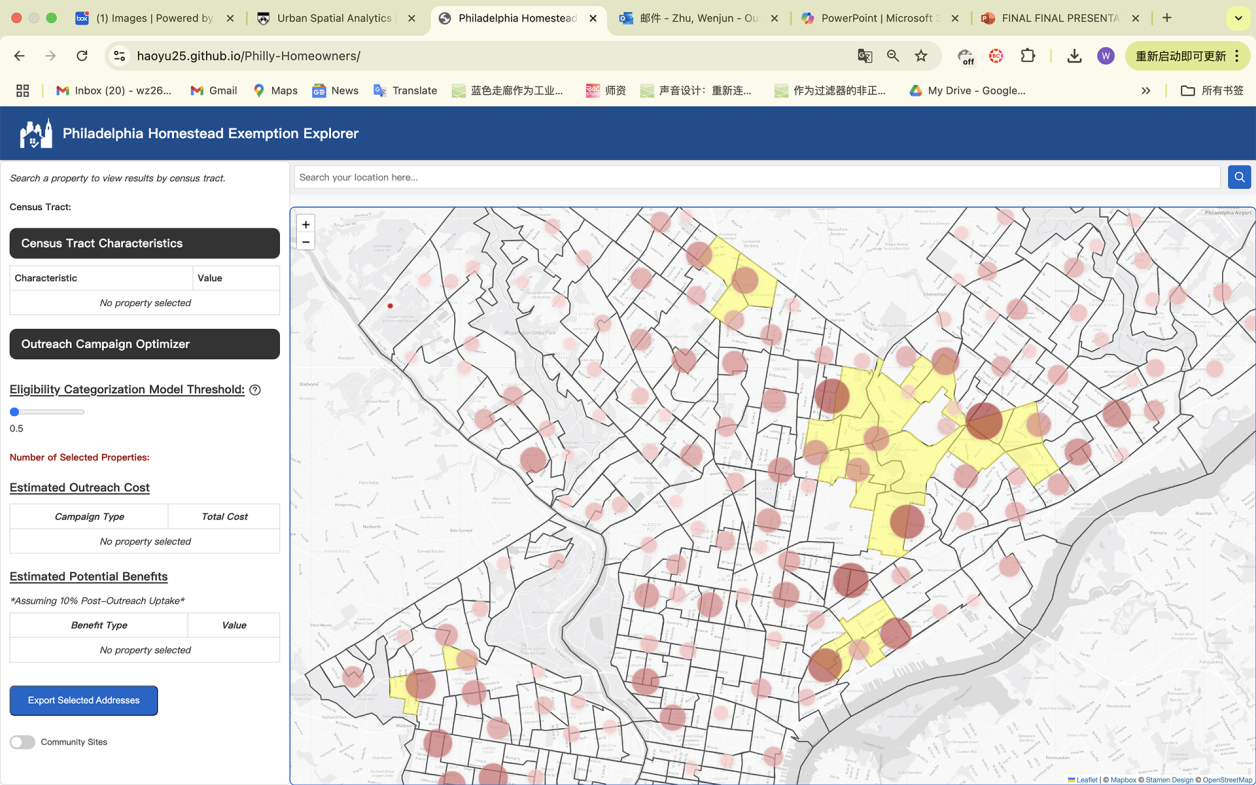Click the search your location field
Viewport: 1256px width, 785px height.
(x=757, y=177)
